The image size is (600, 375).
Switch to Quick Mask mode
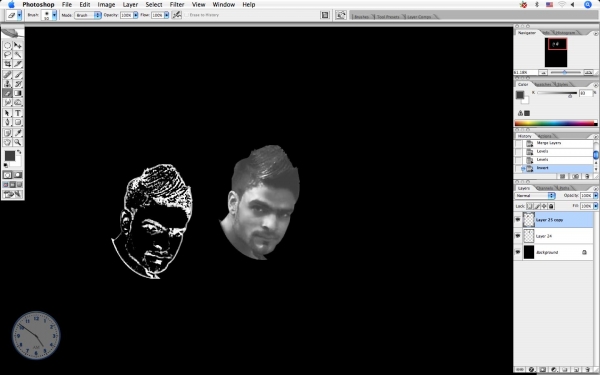(x=18, y=175)
